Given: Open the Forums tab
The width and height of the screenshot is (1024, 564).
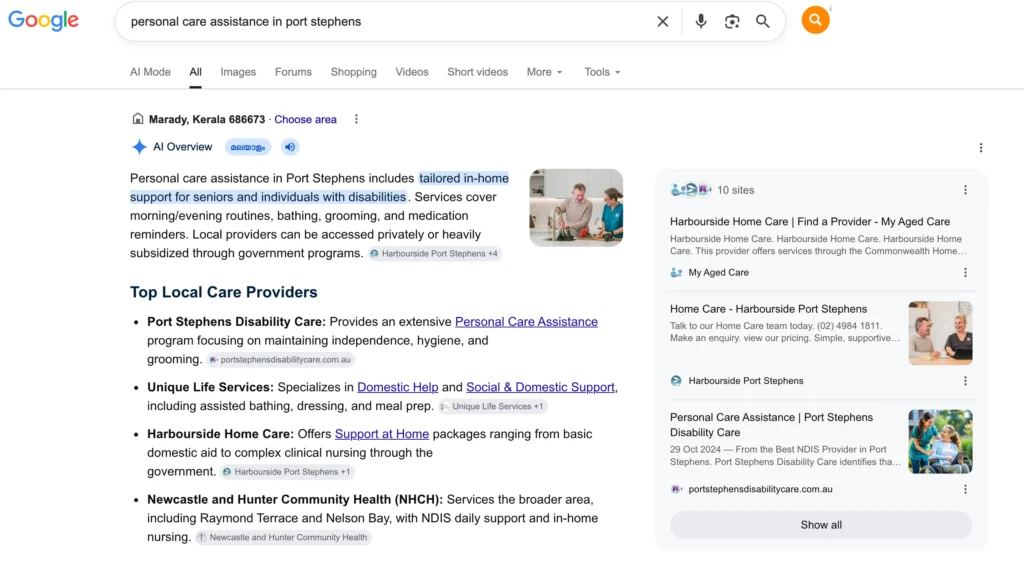Looking at the screenshot, I should pyautogui.click(x=293, y=72).
